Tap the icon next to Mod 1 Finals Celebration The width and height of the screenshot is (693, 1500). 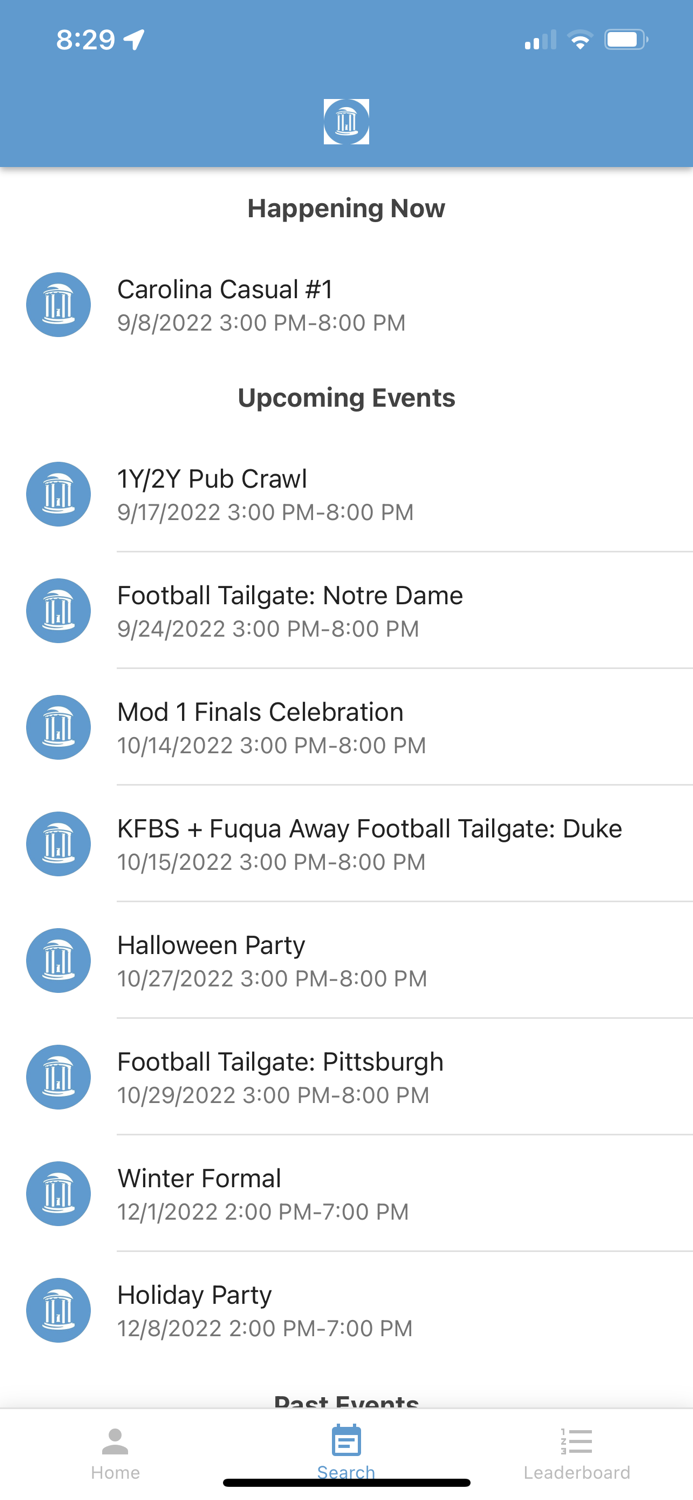tap(58, 727)
